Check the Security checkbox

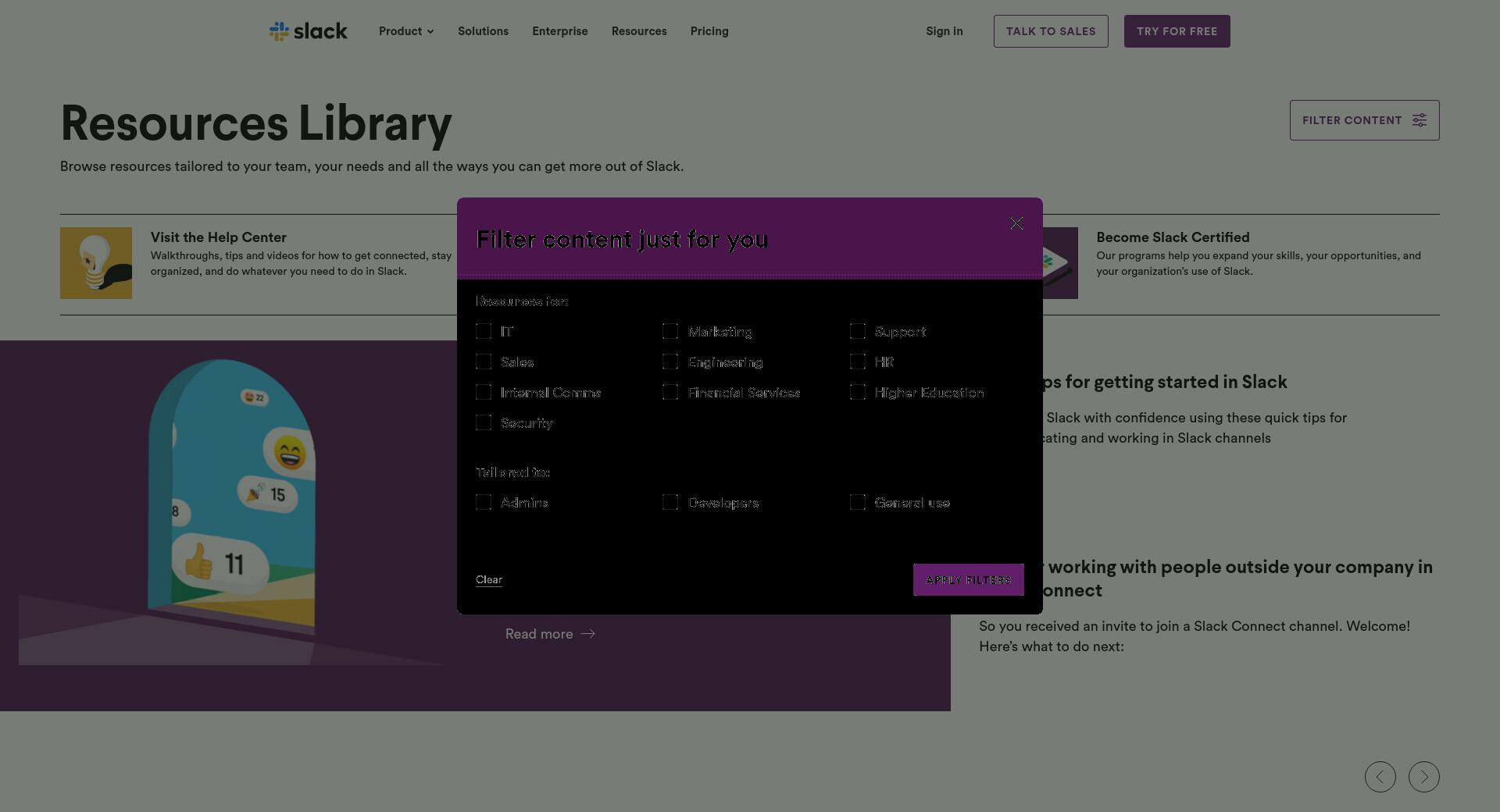point(484,422)
